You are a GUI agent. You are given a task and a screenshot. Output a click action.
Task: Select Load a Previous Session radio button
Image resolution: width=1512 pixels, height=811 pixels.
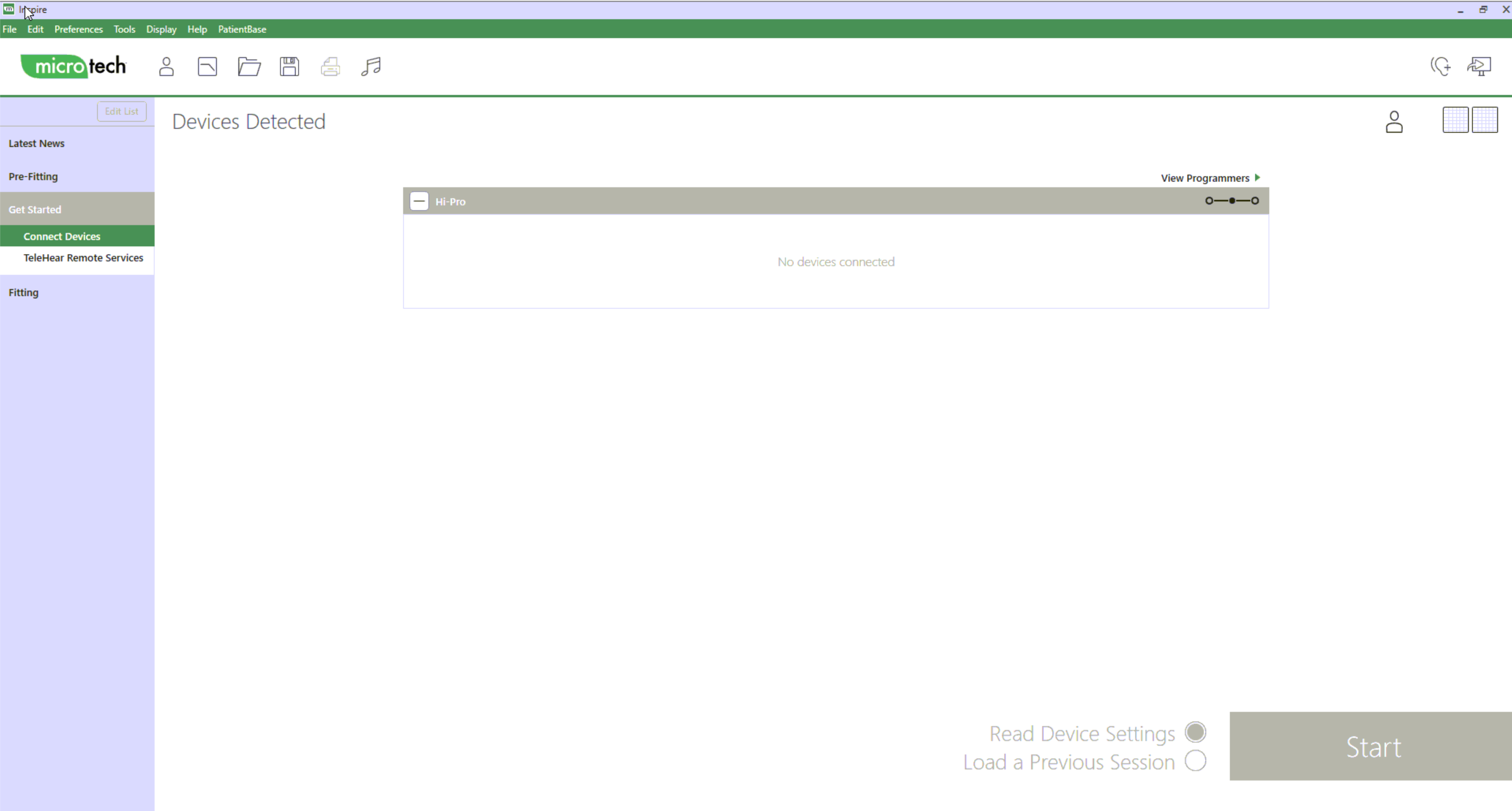point(1195,761)
